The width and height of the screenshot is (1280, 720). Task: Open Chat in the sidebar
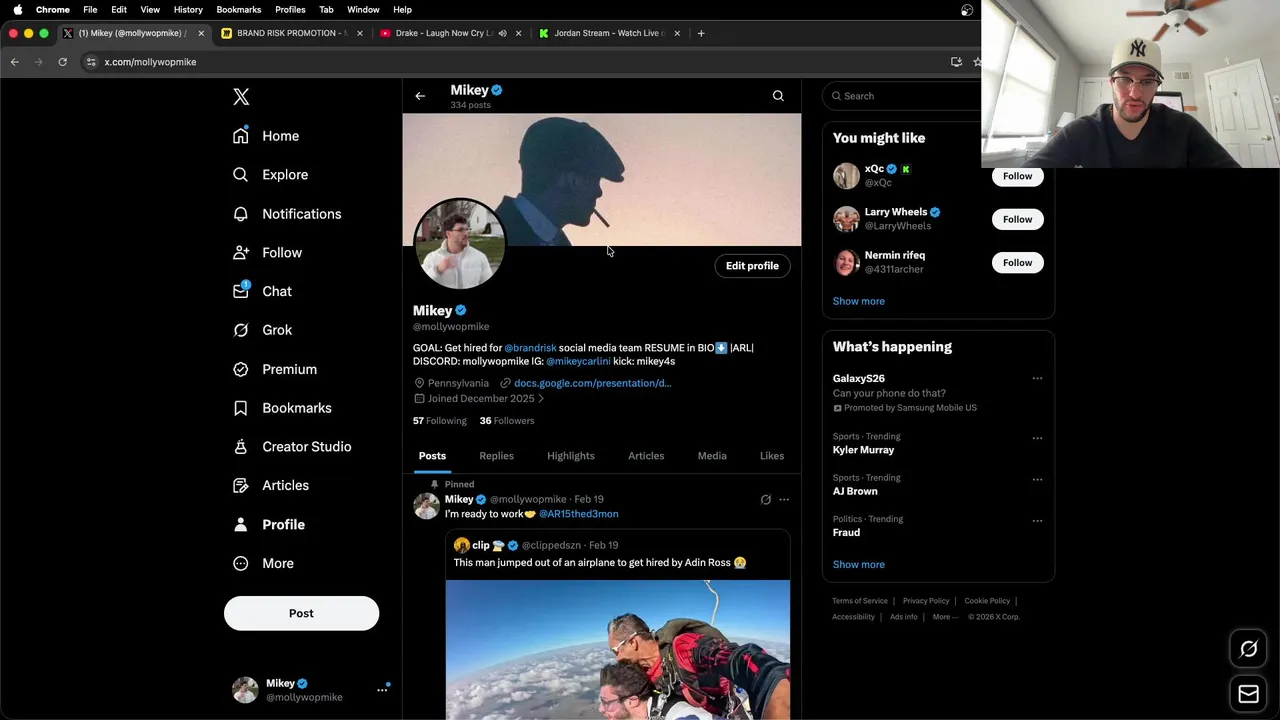point(262,291)
